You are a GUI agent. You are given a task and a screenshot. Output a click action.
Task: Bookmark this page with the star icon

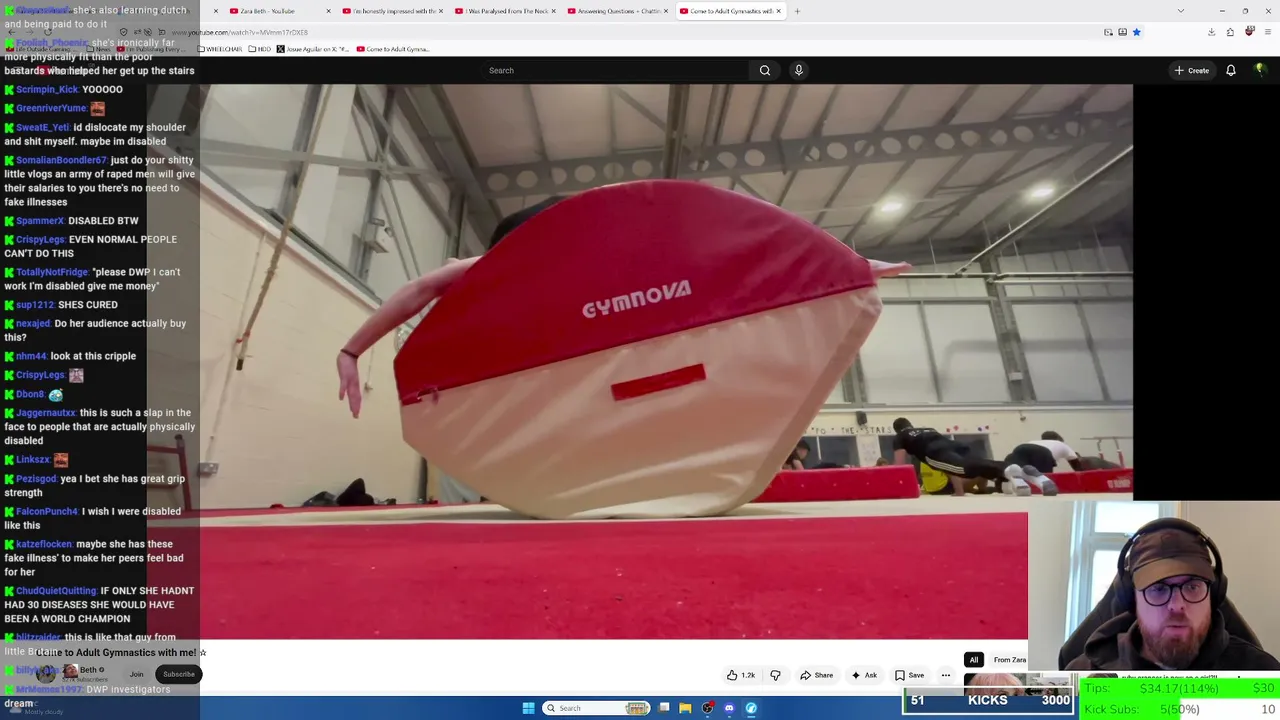[x=1136, y=32]
